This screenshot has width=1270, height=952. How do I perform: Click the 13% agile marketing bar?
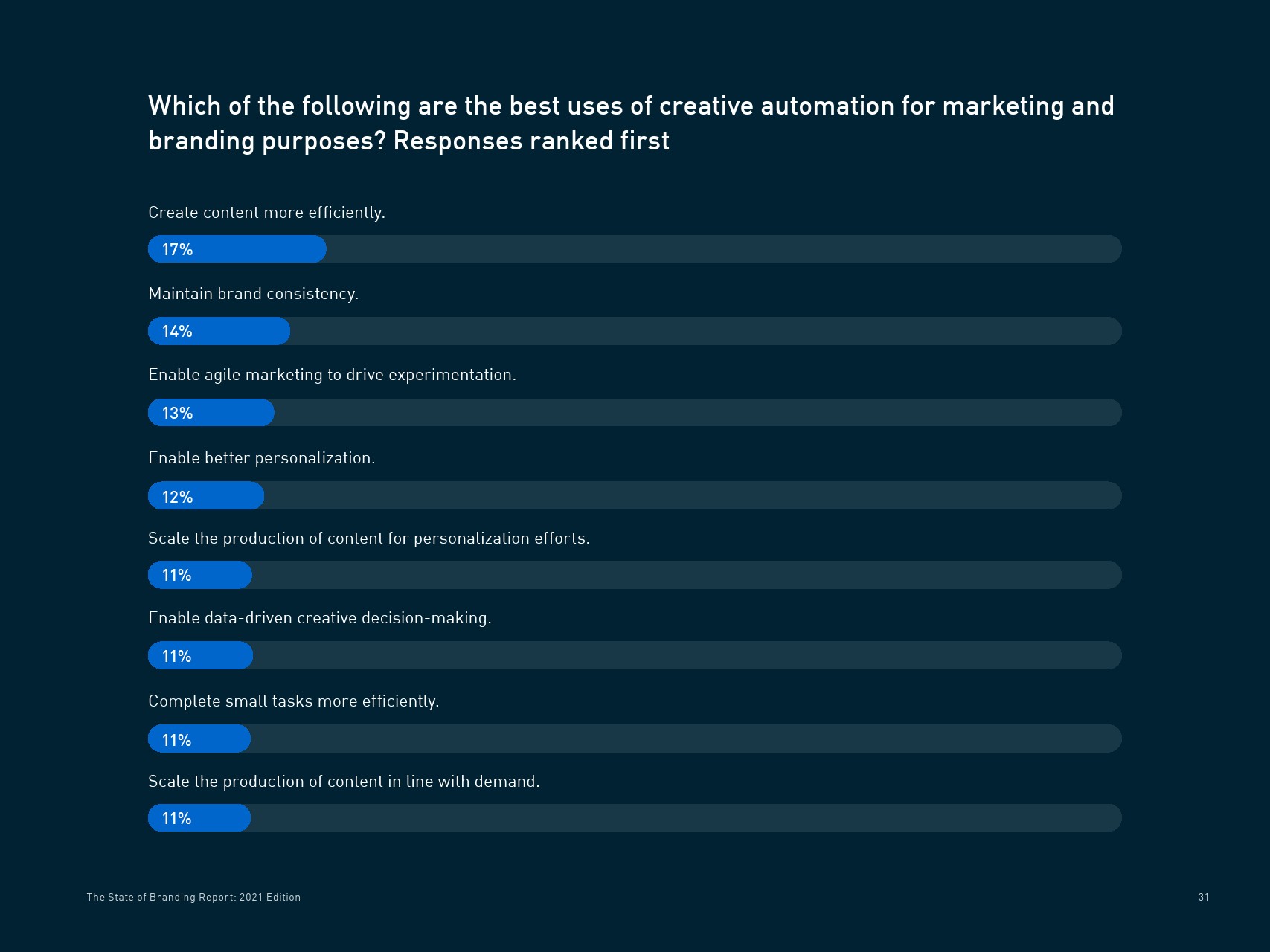click(x=211, y=413)
